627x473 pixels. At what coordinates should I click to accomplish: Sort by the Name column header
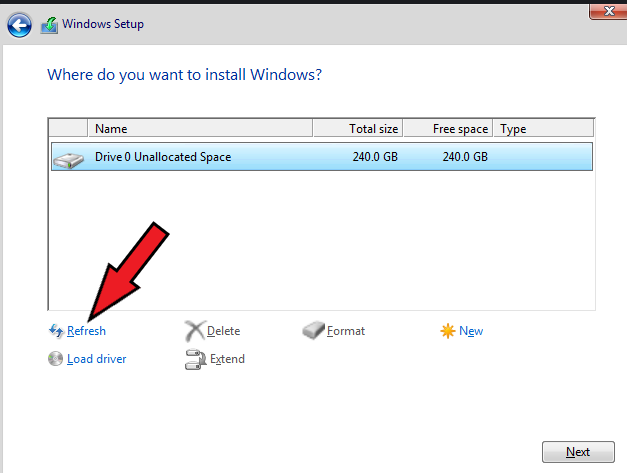(200, 129)
